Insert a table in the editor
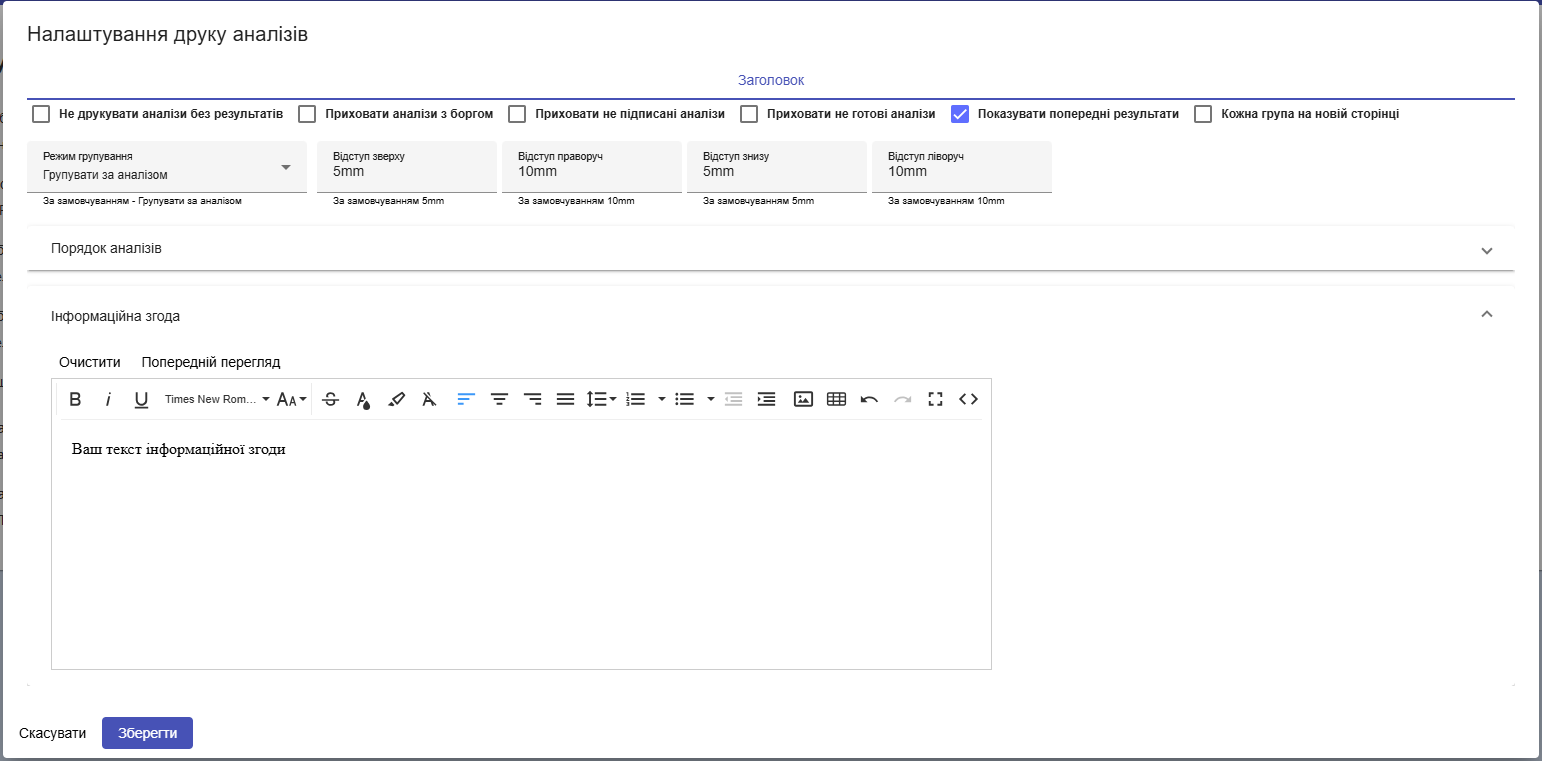 coord(837,399)
